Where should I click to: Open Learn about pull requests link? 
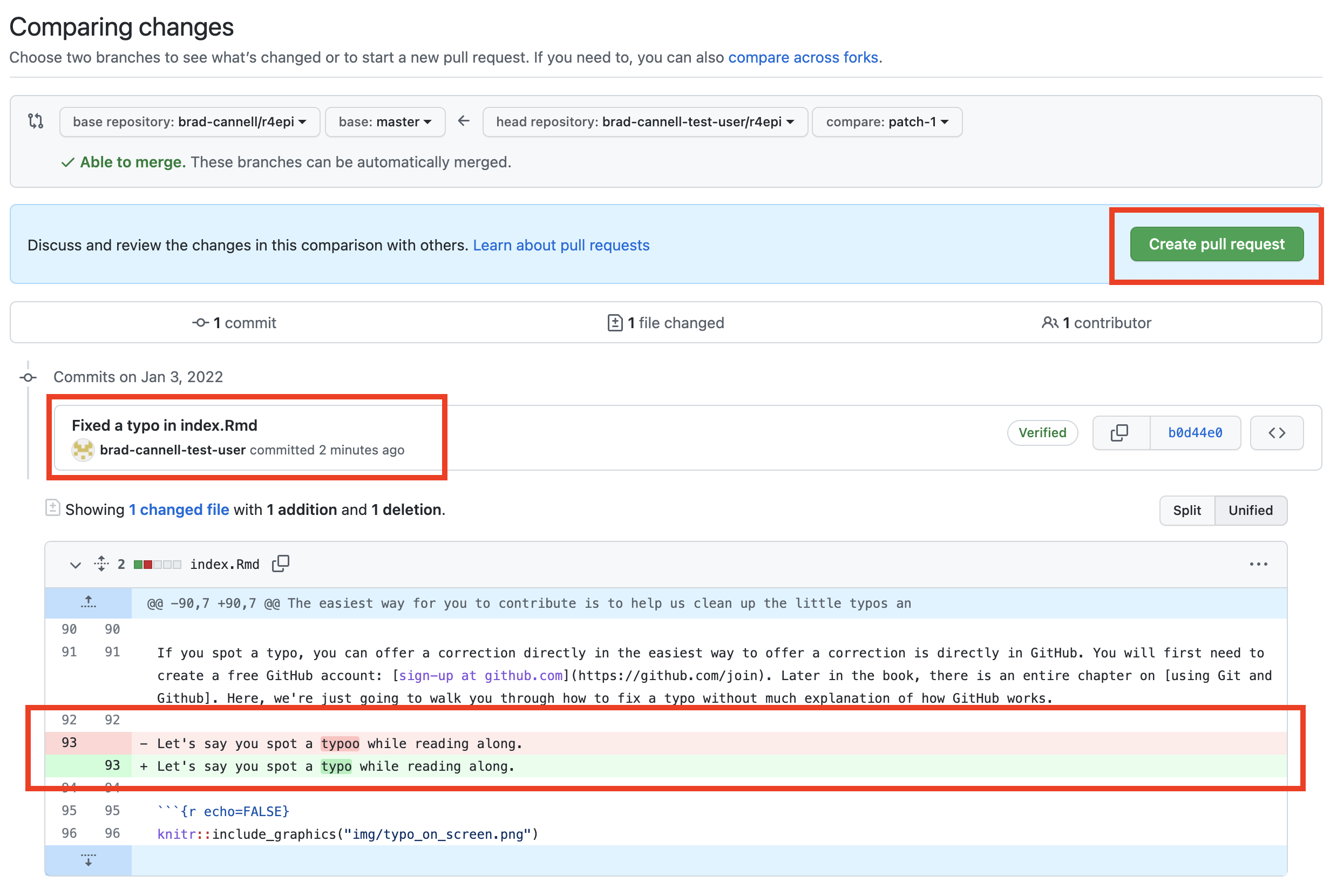point(561,245)
